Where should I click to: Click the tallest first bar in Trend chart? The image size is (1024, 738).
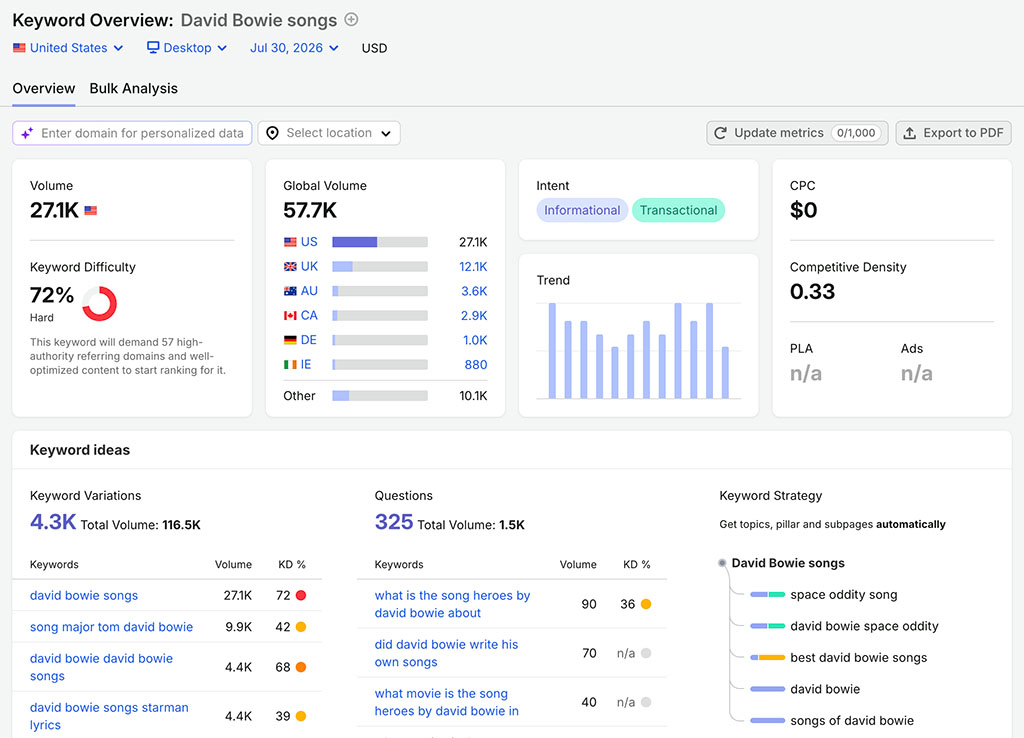click(x=552, y=351)
